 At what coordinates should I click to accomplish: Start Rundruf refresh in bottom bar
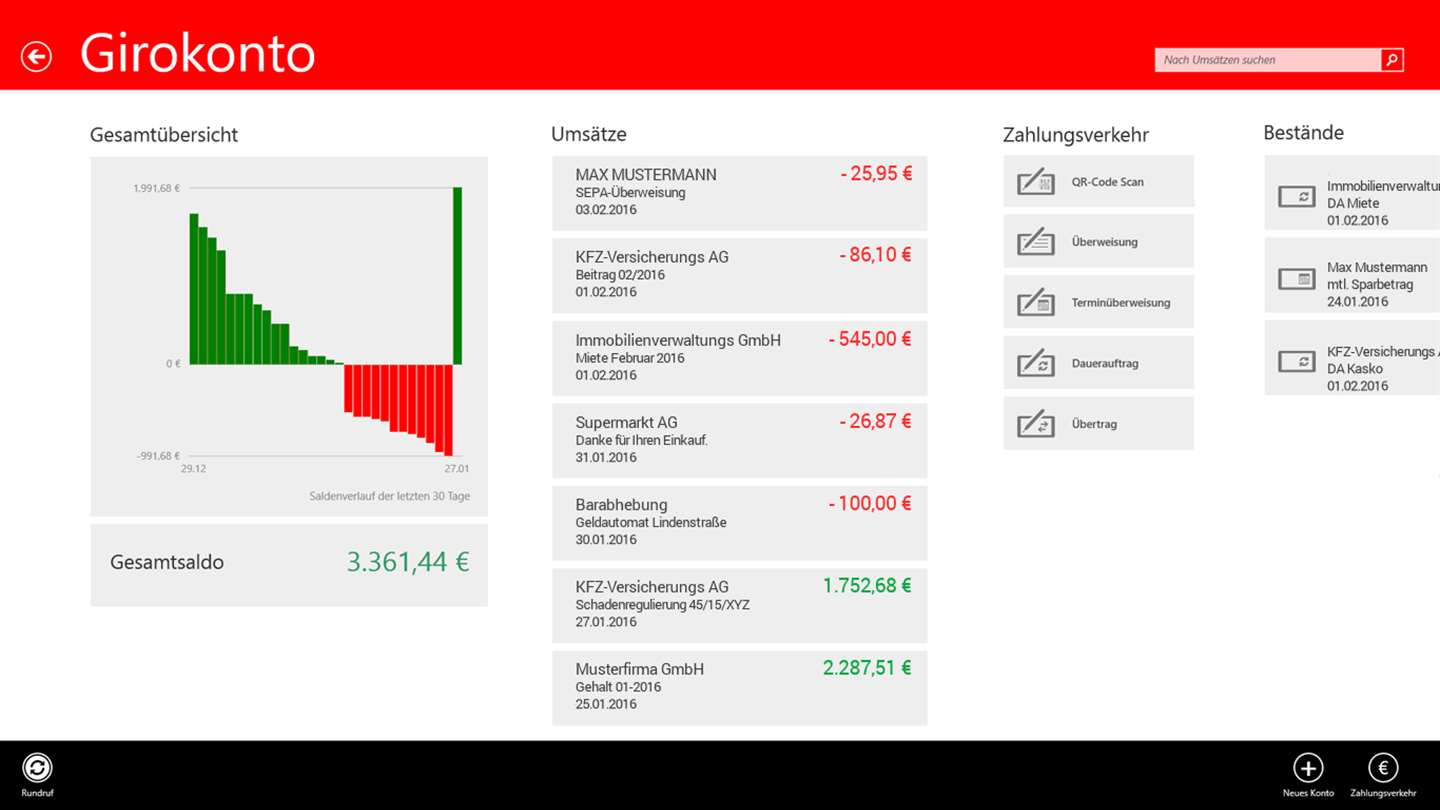[37, 768]
